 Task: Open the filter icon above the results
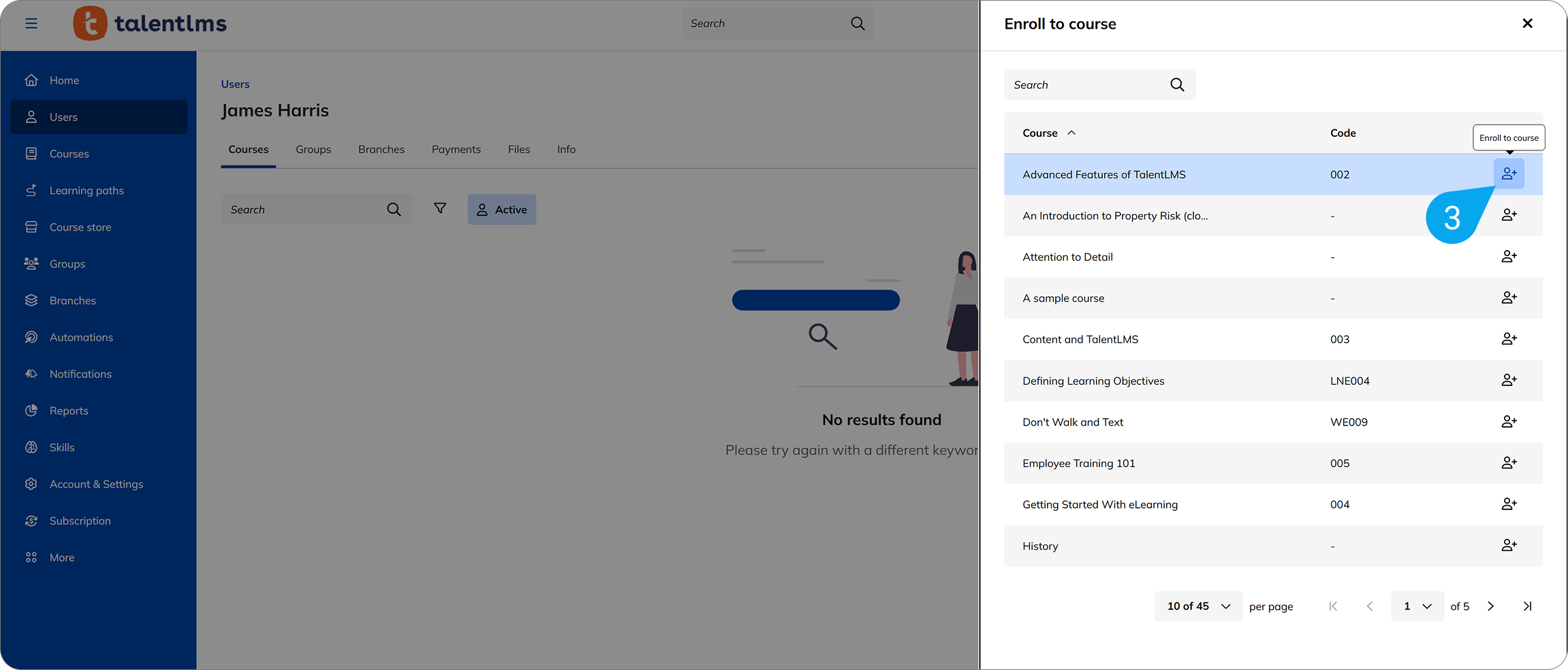(x=440, y=209)
